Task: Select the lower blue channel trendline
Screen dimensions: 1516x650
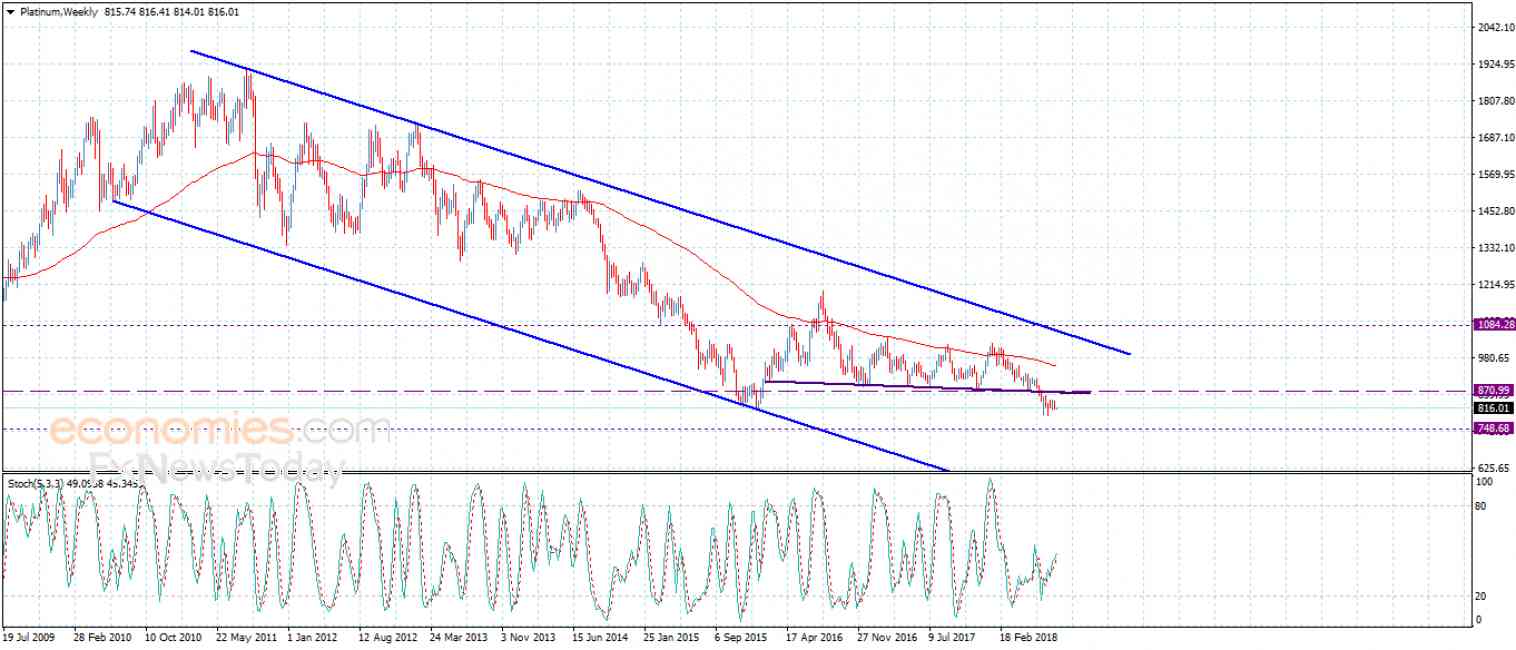Action: (530, 335)
